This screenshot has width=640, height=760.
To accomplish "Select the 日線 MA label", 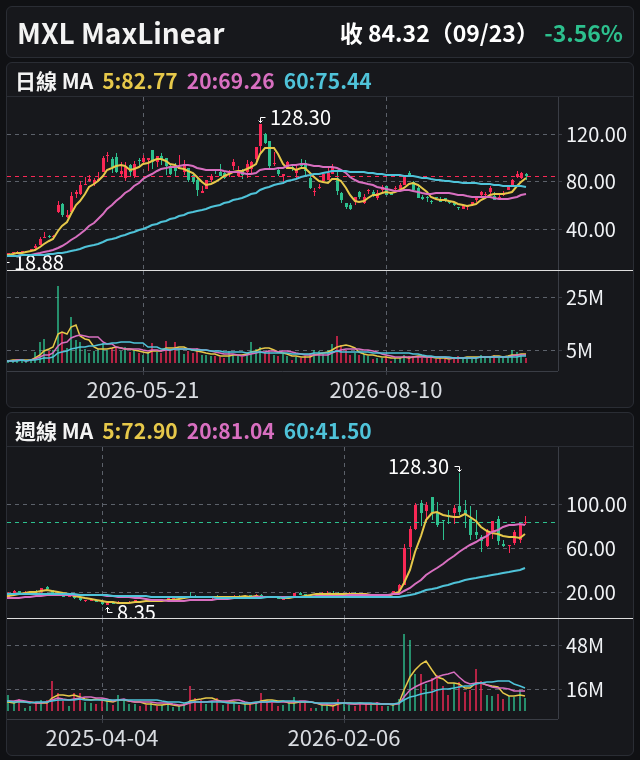I will tap(54, 81).
